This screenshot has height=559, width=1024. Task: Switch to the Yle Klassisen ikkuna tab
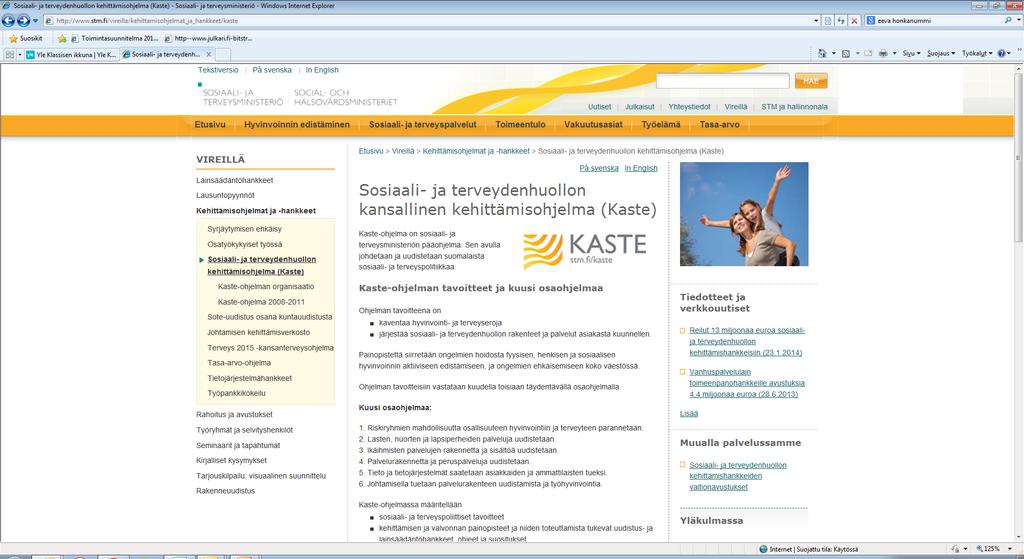pos(71,55)
